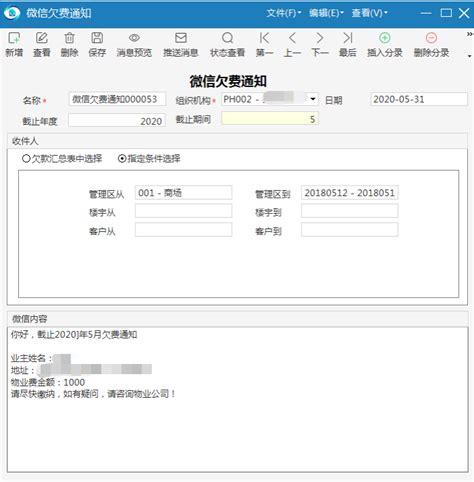
Task: Click the 楼宇从 empty input field
Action: point(183,211)
